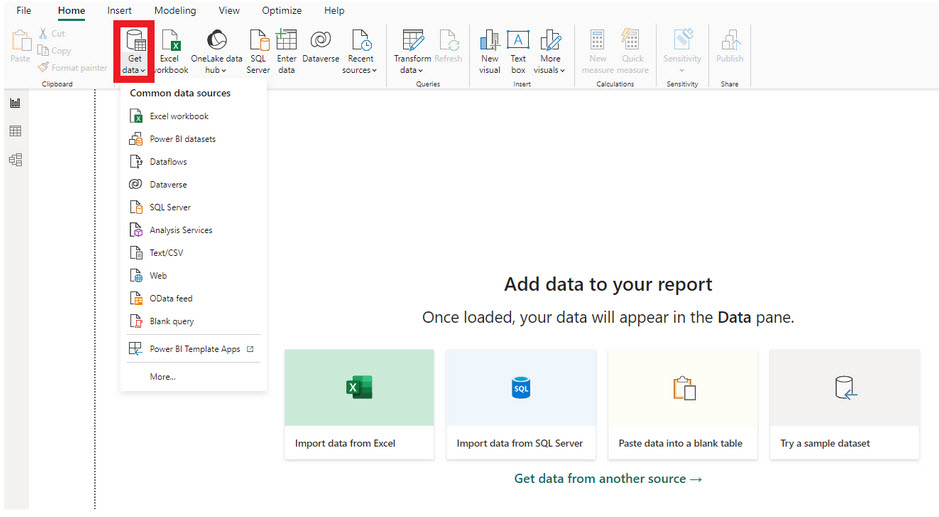
Task: Click the Cut command
Action: pos(52,34)
